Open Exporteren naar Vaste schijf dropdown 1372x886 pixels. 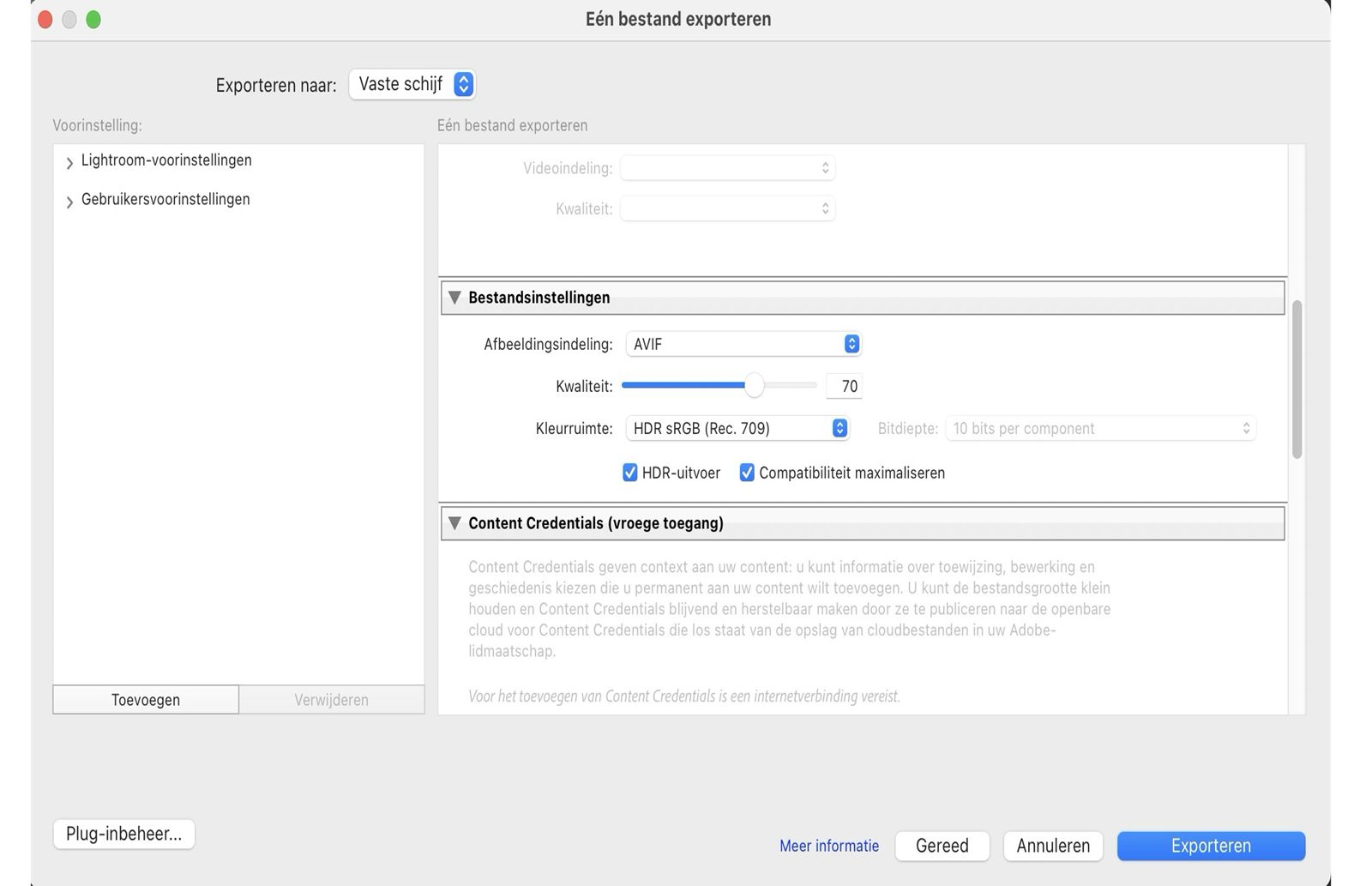[x=412, y=84]
